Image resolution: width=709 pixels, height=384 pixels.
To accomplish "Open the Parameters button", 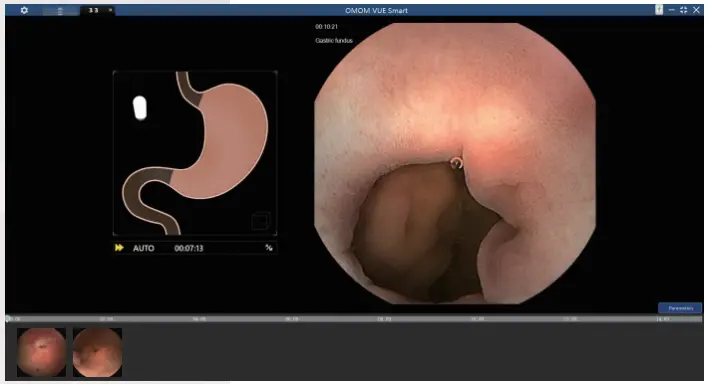I will (x=680, y=308).
